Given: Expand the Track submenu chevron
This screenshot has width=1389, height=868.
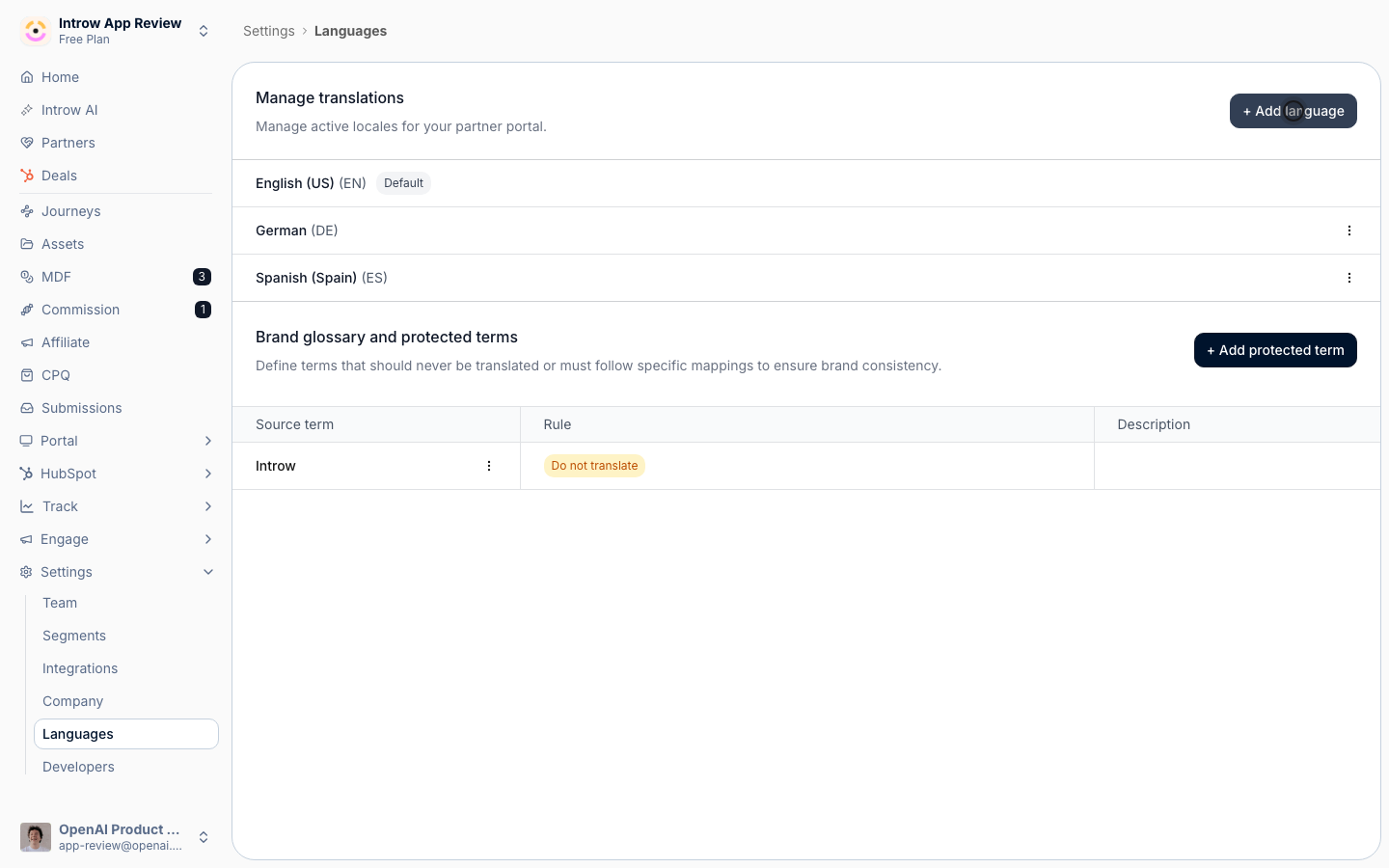Looking at the screenshot, I should [x=208, y=506].
